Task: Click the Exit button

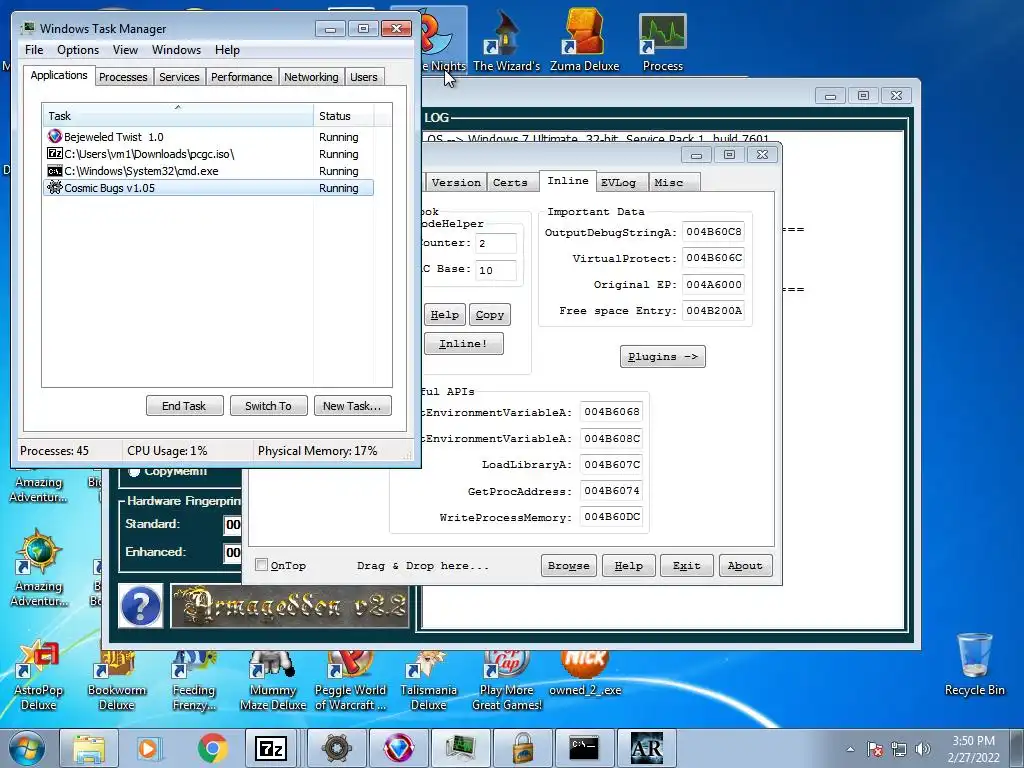Action: [686, 566]
